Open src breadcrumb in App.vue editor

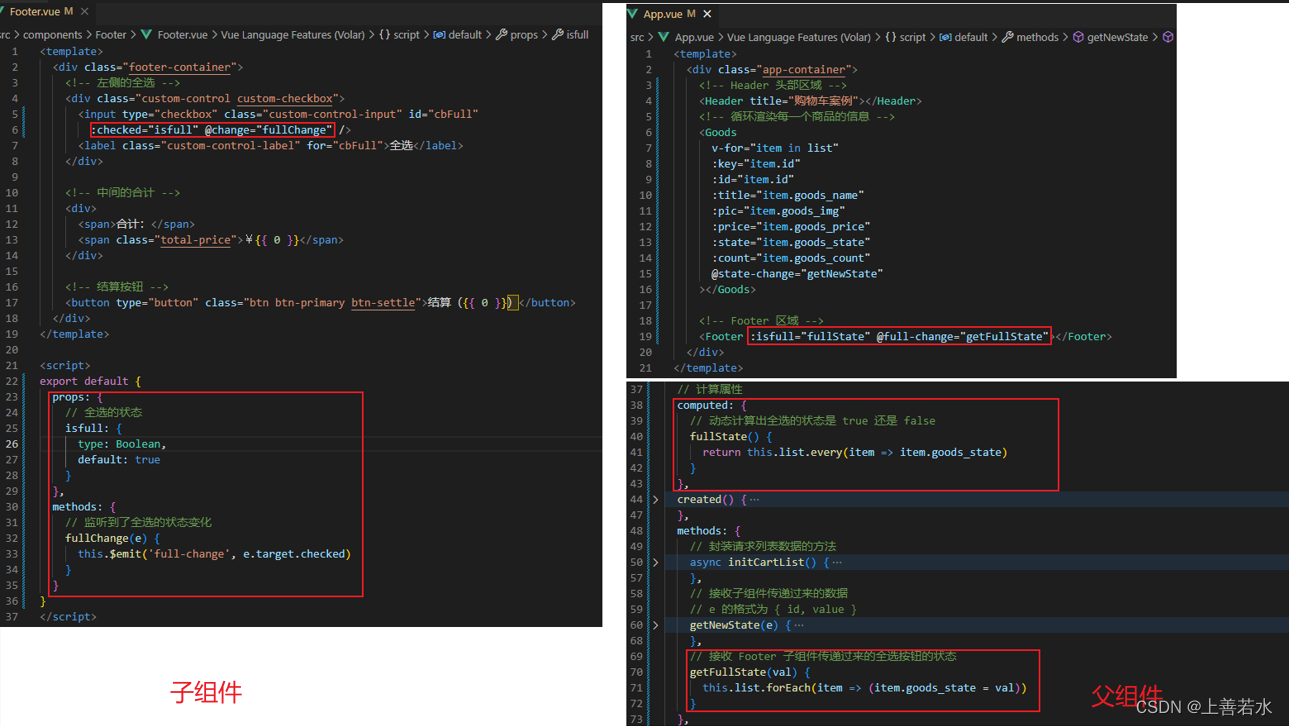(x=637, y=37)
